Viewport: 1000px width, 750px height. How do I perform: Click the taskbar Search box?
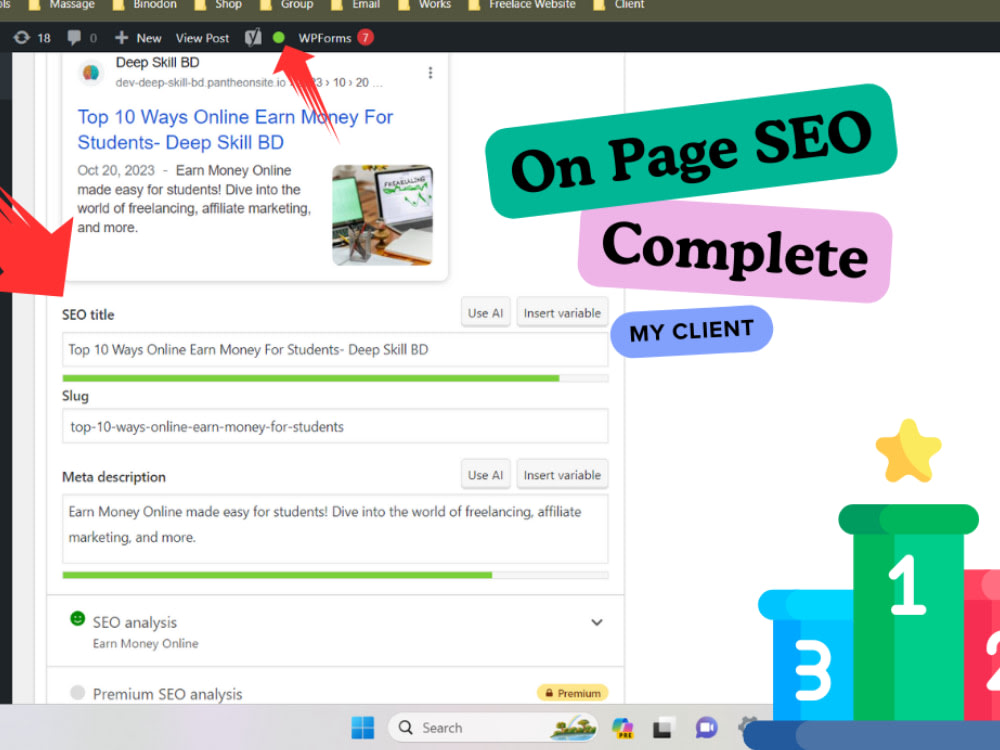[x=494, y=728]
